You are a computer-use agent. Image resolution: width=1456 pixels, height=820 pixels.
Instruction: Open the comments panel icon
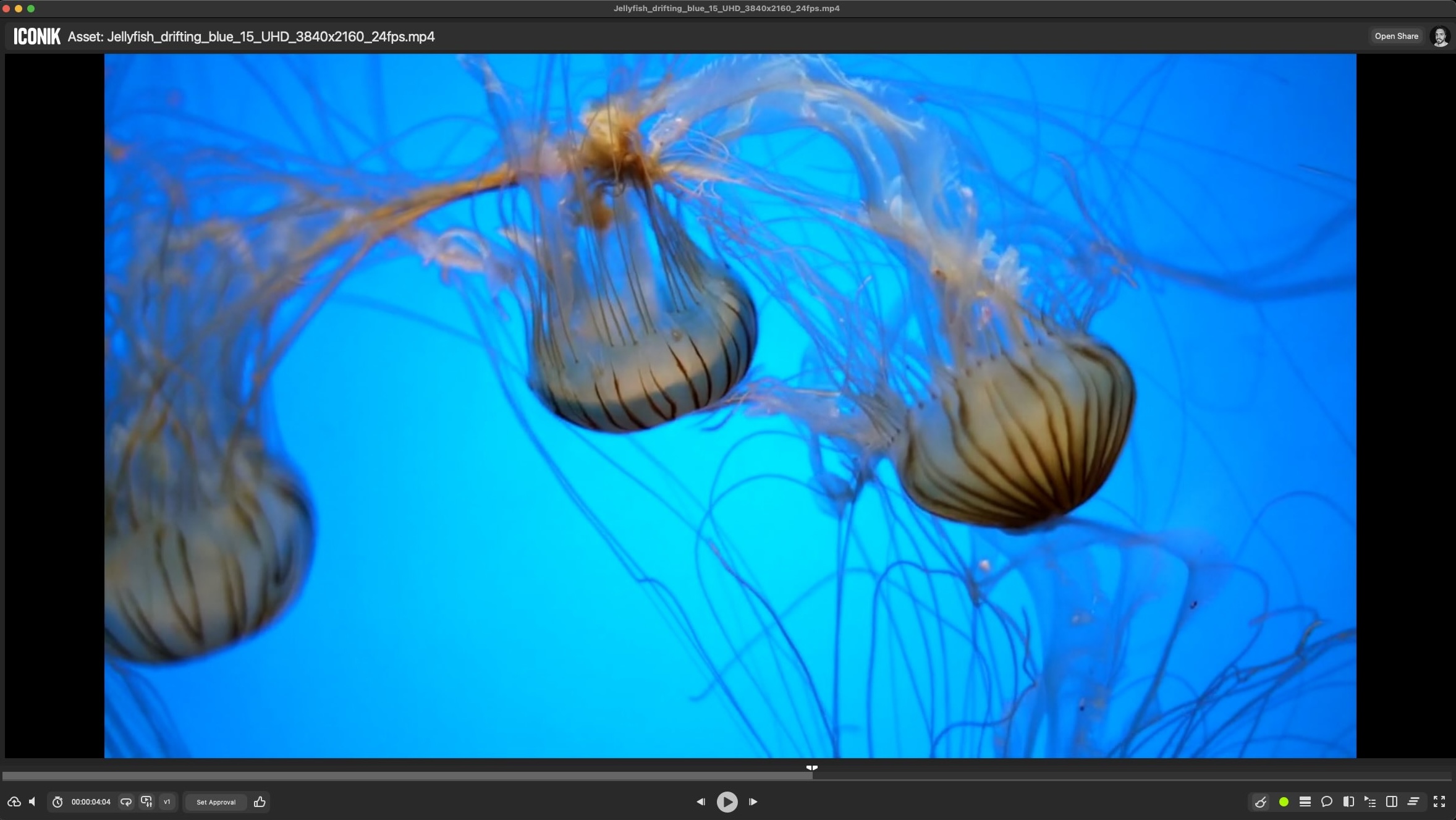[x=1326, y=801]
